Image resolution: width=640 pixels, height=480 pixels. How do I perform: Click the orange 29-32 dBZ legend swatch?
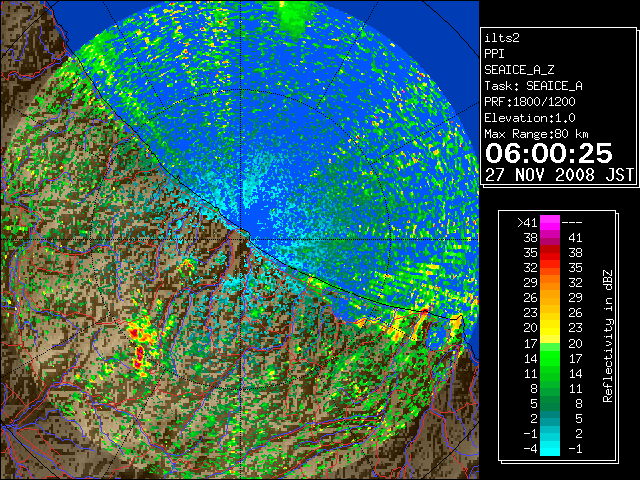pyautogui.click(x=550, y=282)
